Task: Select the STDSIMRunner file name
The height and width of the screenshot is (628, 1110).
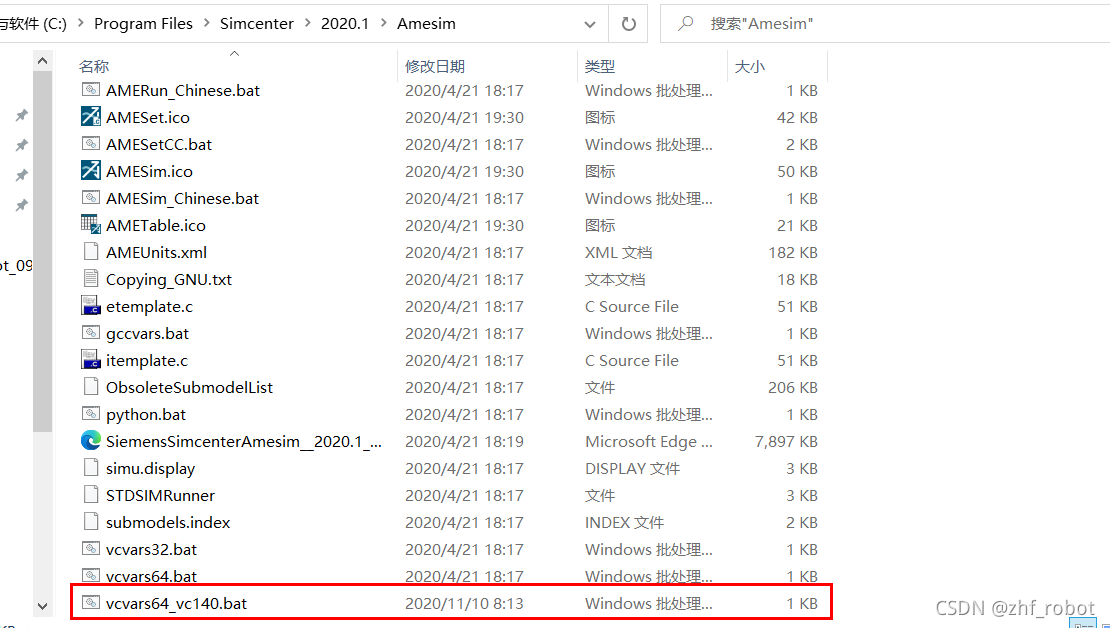Action: pos(160,496)
